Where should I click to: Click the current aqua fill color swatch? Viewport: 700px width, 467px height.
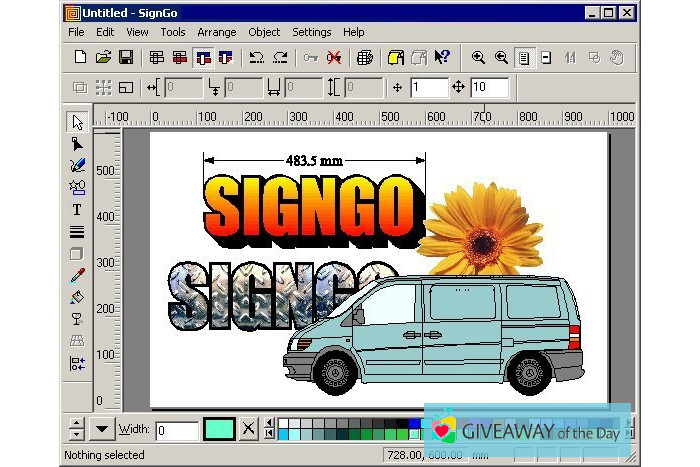pos(219,430)
